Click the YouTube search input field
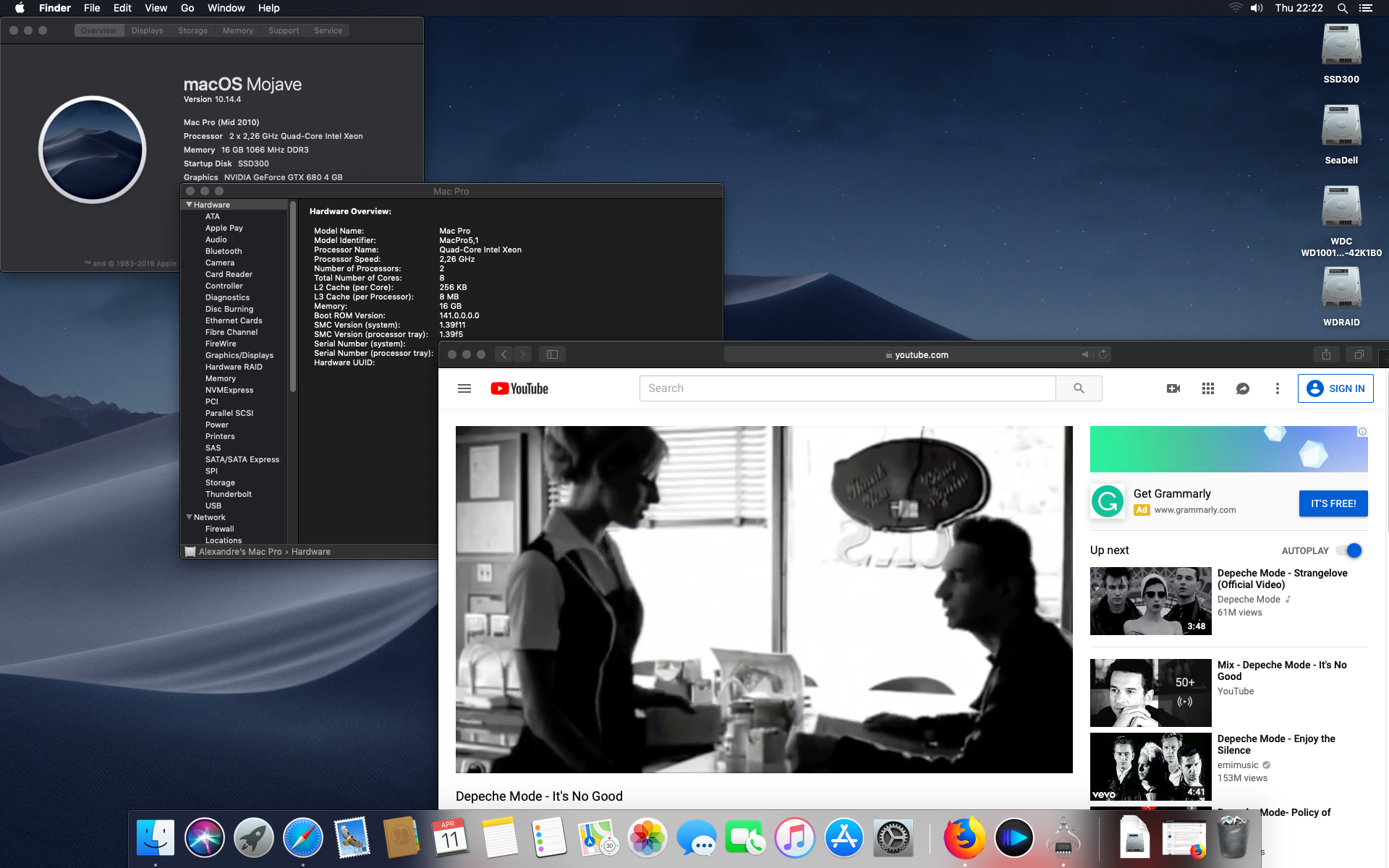The height and width of the screenshot is (868, 1389). [x=847, y=388]
